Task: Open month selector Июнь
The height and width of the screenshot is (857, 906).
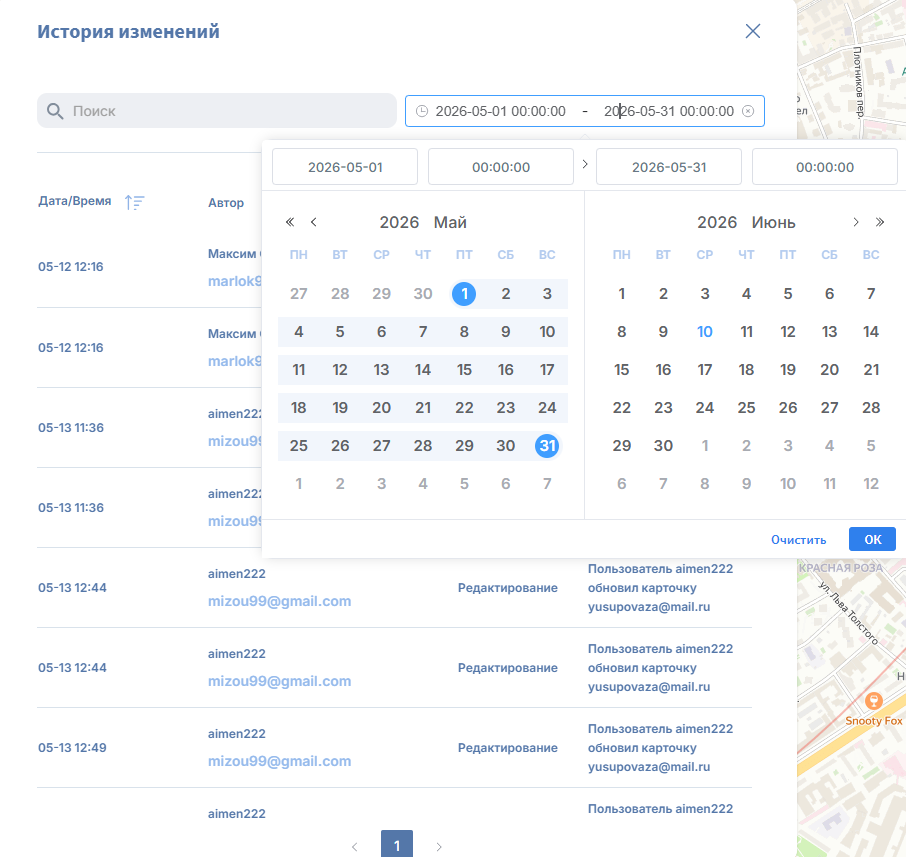Action: pos(774,222)
